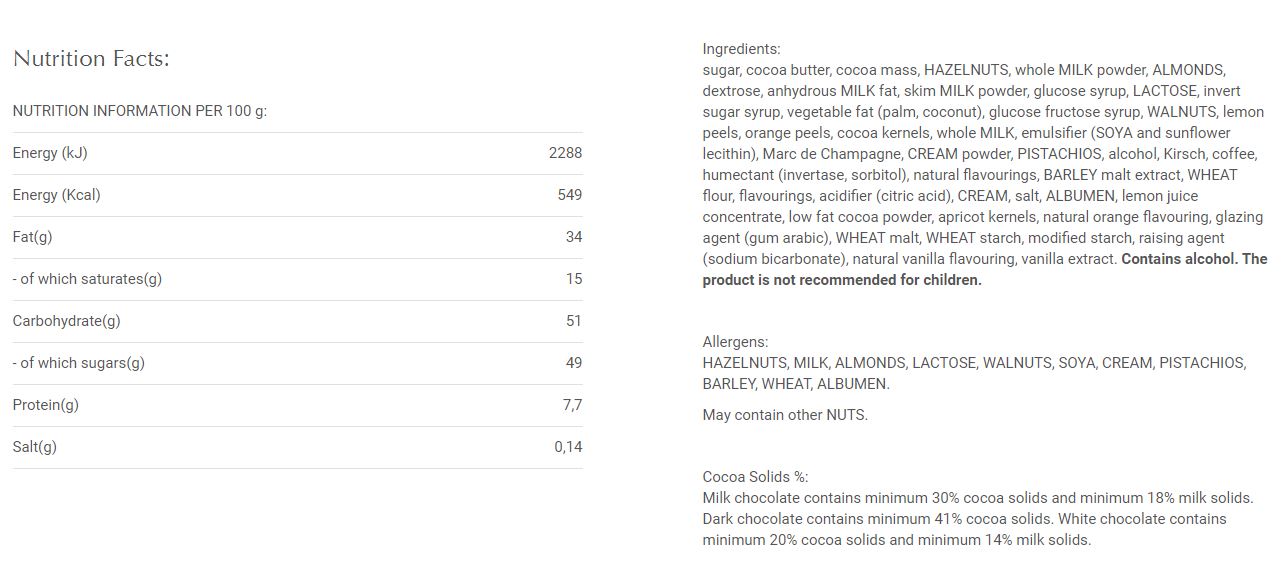Click the fat value 34
This screenshot has width=1283, height=568.
(x=573, y=237)
